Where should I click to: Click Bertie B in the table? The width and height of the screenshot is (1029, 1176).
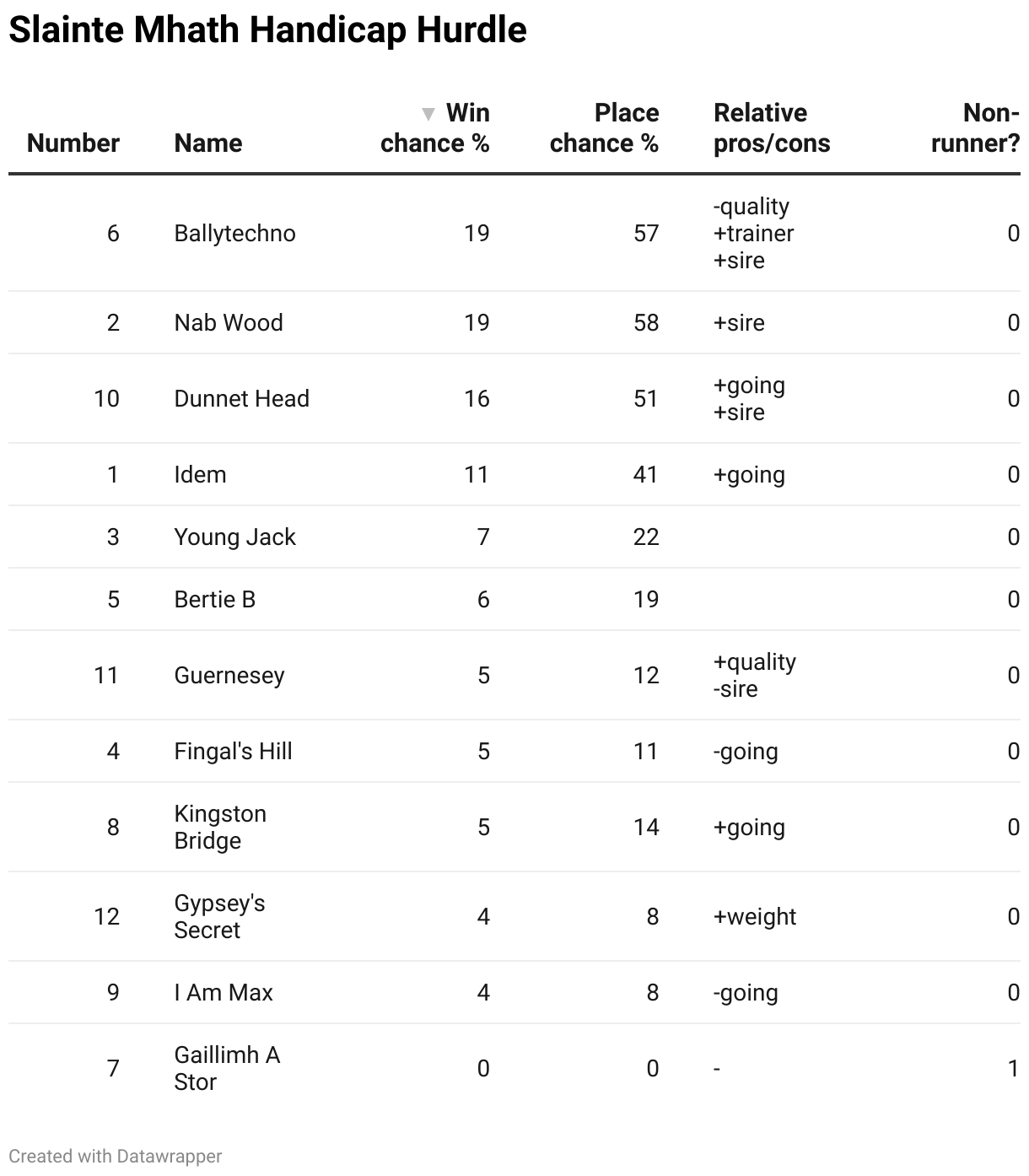(214, 600)
